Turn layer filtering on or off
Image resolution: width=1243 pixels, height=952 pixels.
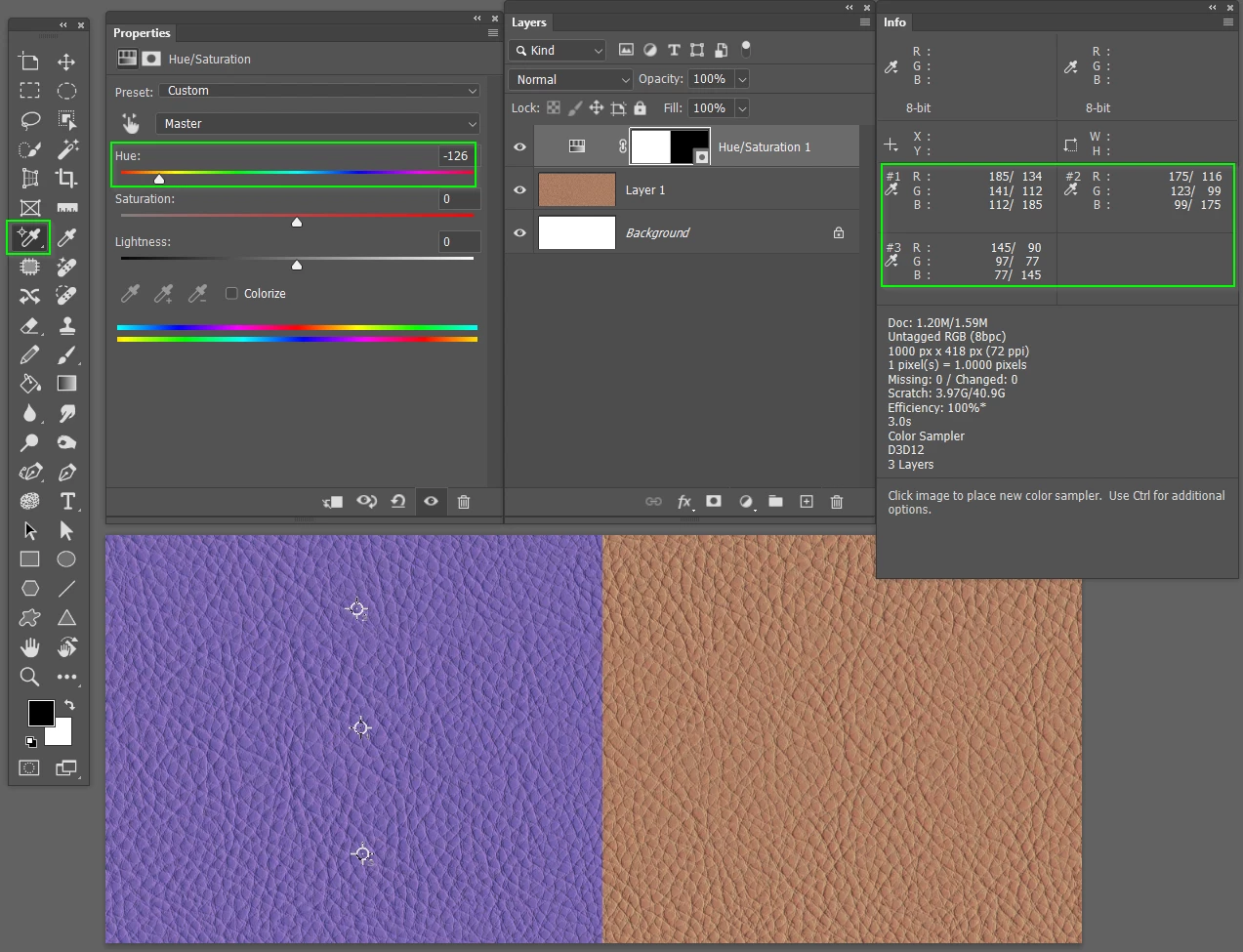[x=746, y=49]
